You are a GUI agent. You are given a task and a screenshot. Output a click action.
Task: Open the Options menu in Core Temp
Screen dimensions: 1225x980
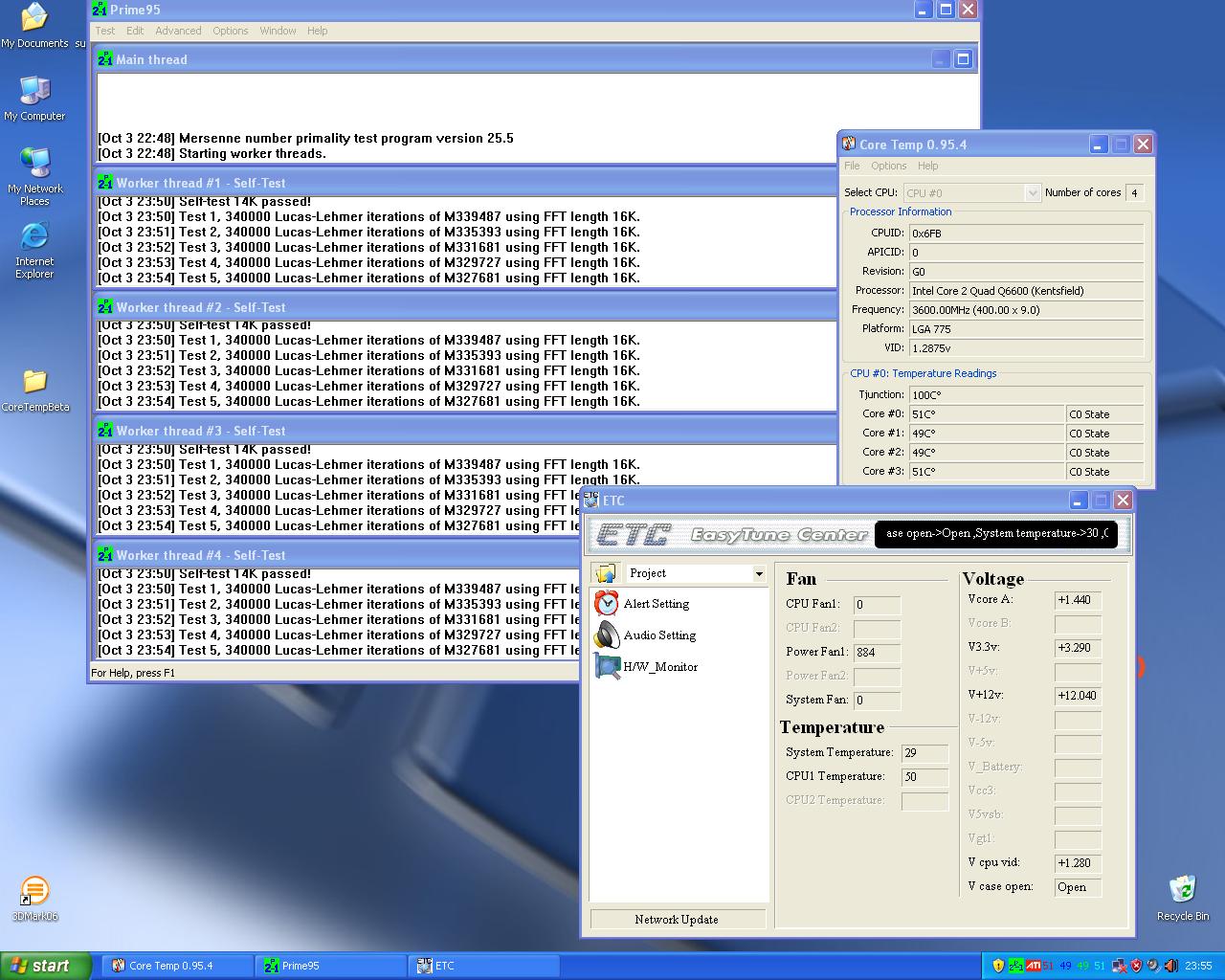(889, 166)
